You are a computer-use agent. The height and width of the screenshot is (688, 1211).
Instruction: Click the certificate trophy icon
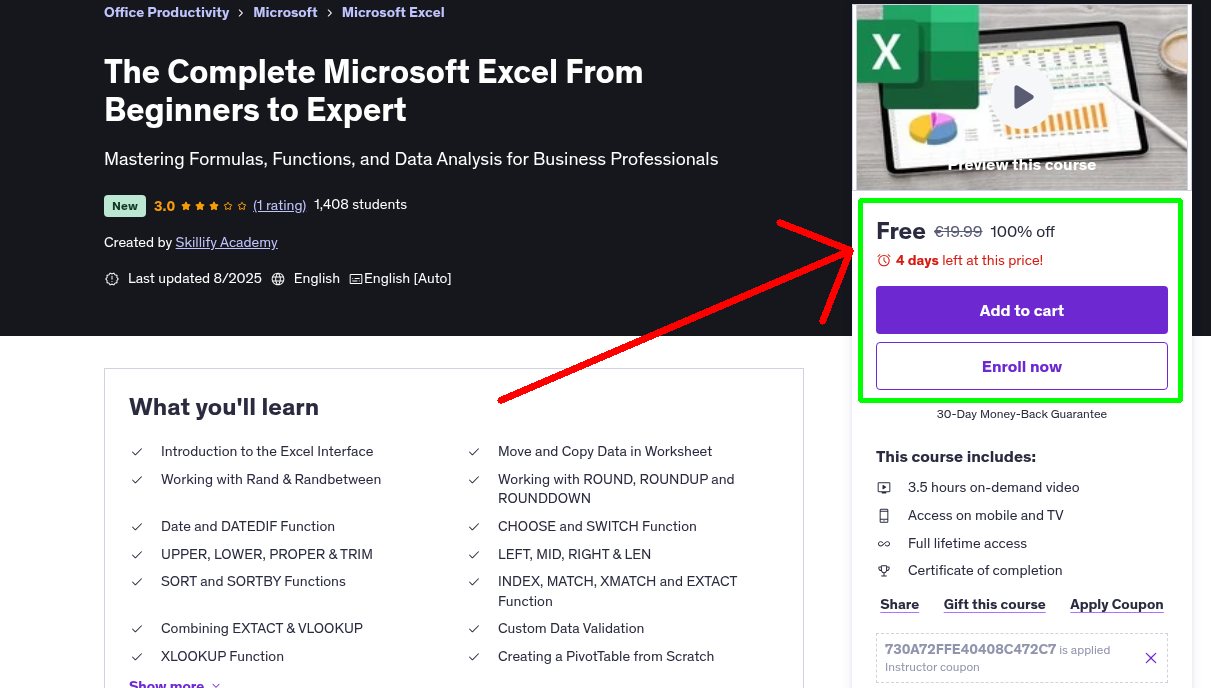884,571
